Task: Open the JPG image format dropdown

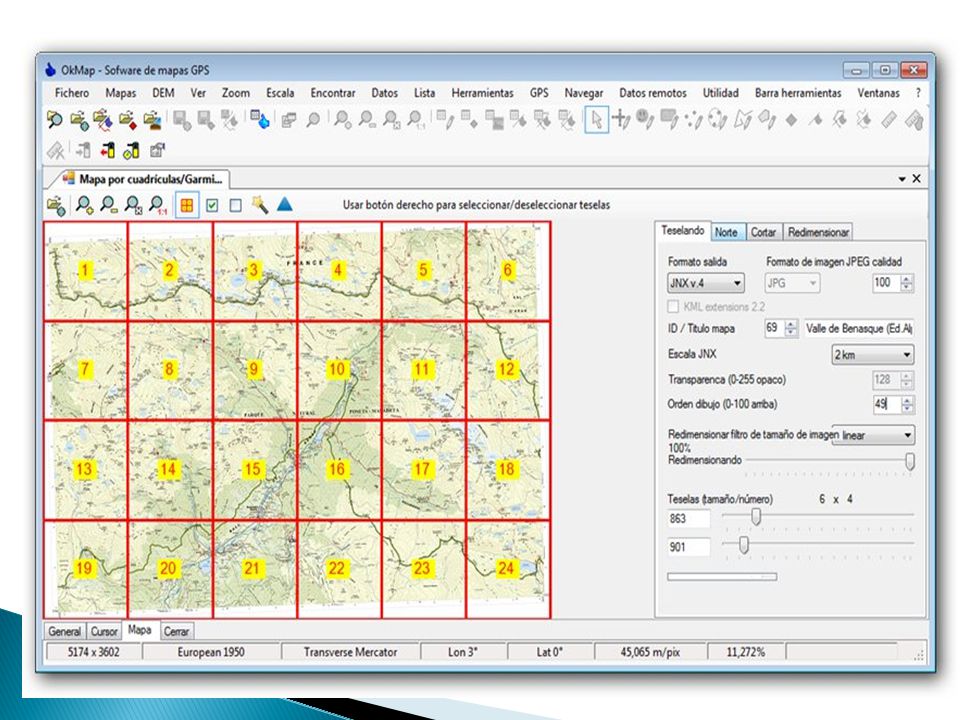Action: point(792,283)
